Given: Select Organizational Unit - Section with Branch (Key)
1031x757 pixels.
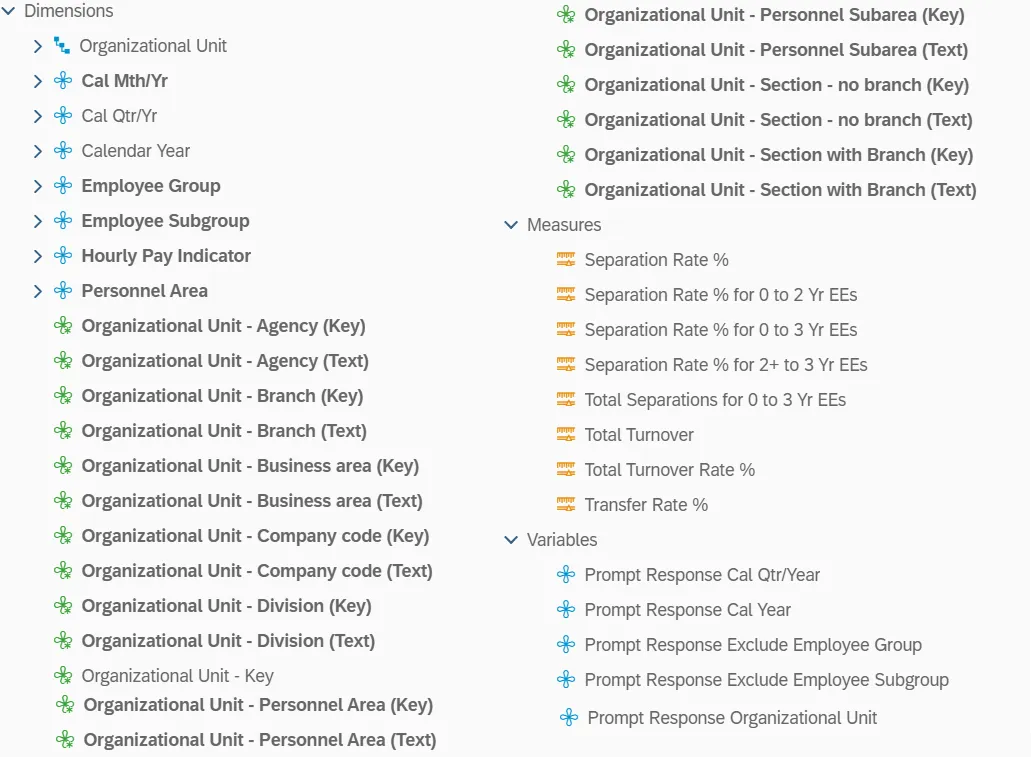Looking at the screenshot, I should (x=778, y=155).
